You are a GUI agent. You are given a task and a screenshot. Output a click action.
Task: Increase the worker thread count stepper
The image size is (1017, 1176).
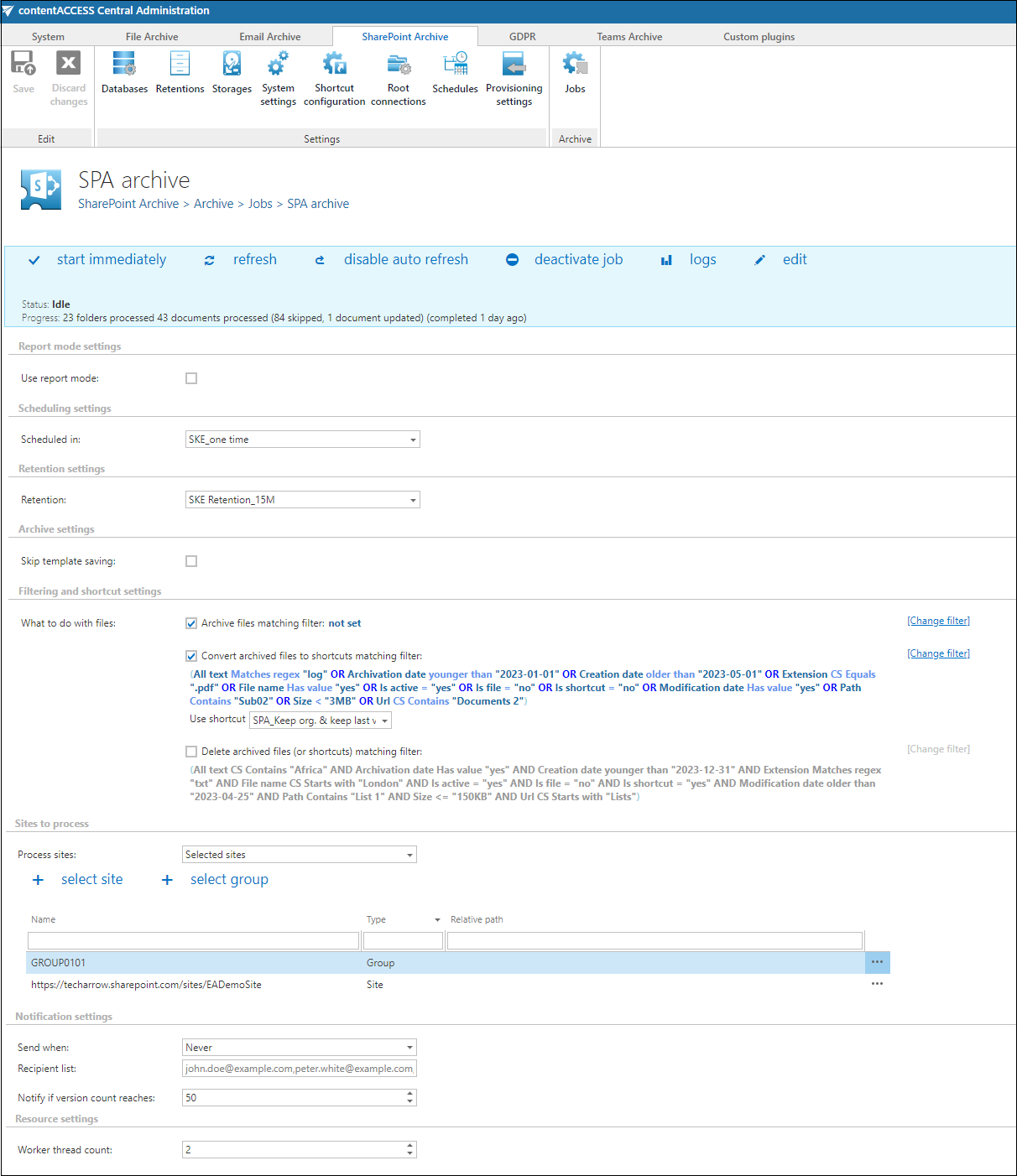tap(409, 1146)
